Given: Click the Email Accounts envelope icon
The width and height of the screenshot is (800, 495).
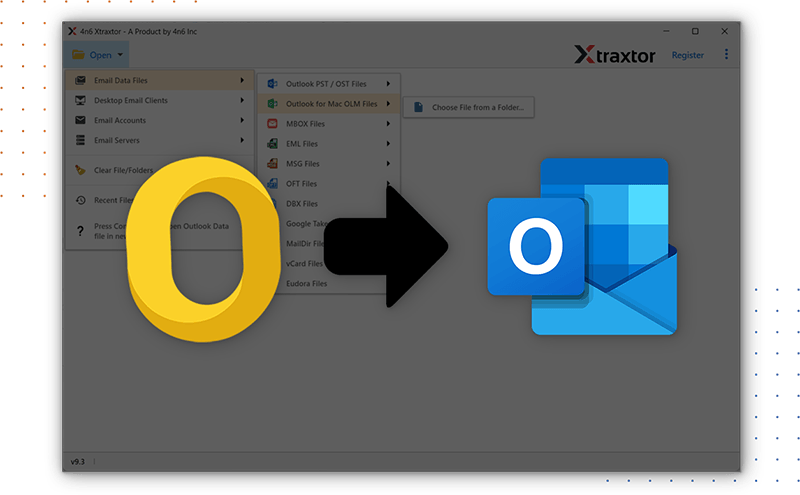Looking at the screenshot, I should coord(80,120).
